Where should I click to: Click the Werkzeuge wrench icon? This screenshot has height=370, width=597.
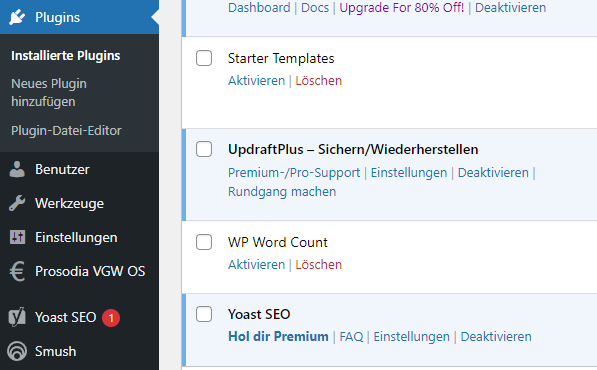click(x=17, y=203)
